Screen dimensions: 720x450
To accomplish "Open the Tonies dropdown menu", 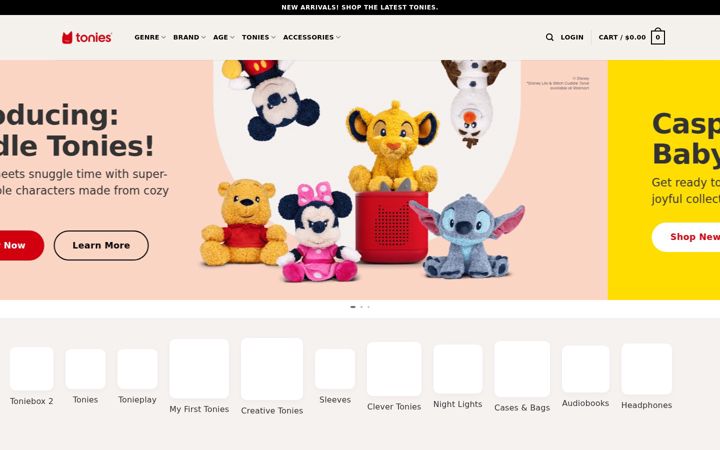I will click(259, 37).
